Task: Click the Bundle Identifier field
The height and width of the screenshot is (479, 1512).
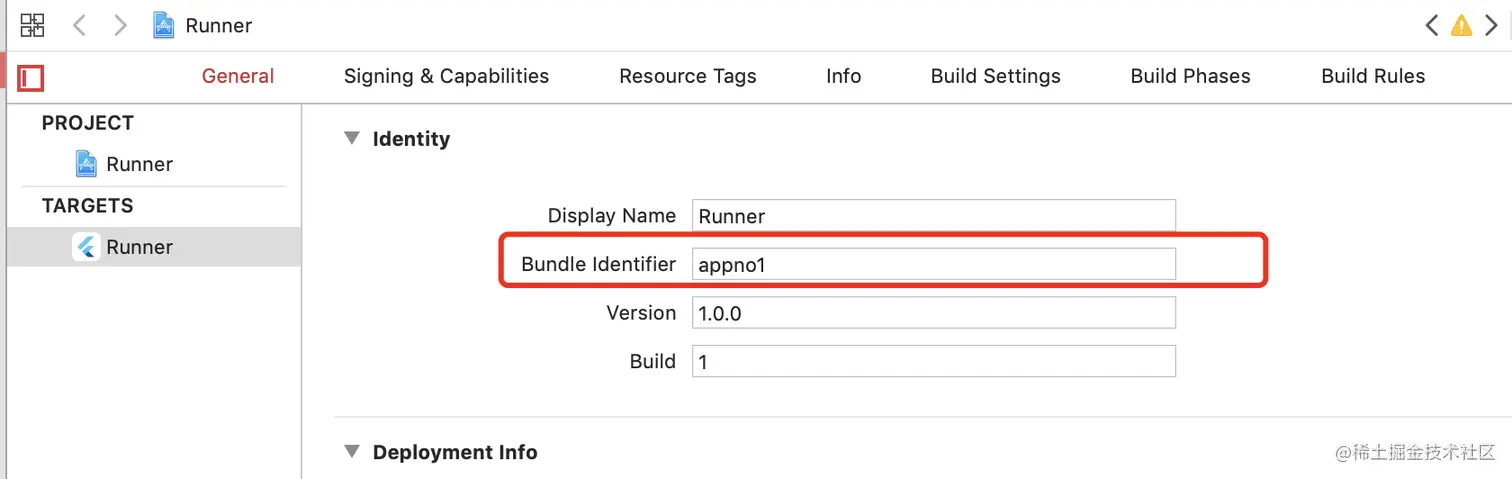Action: coord(934,264)
